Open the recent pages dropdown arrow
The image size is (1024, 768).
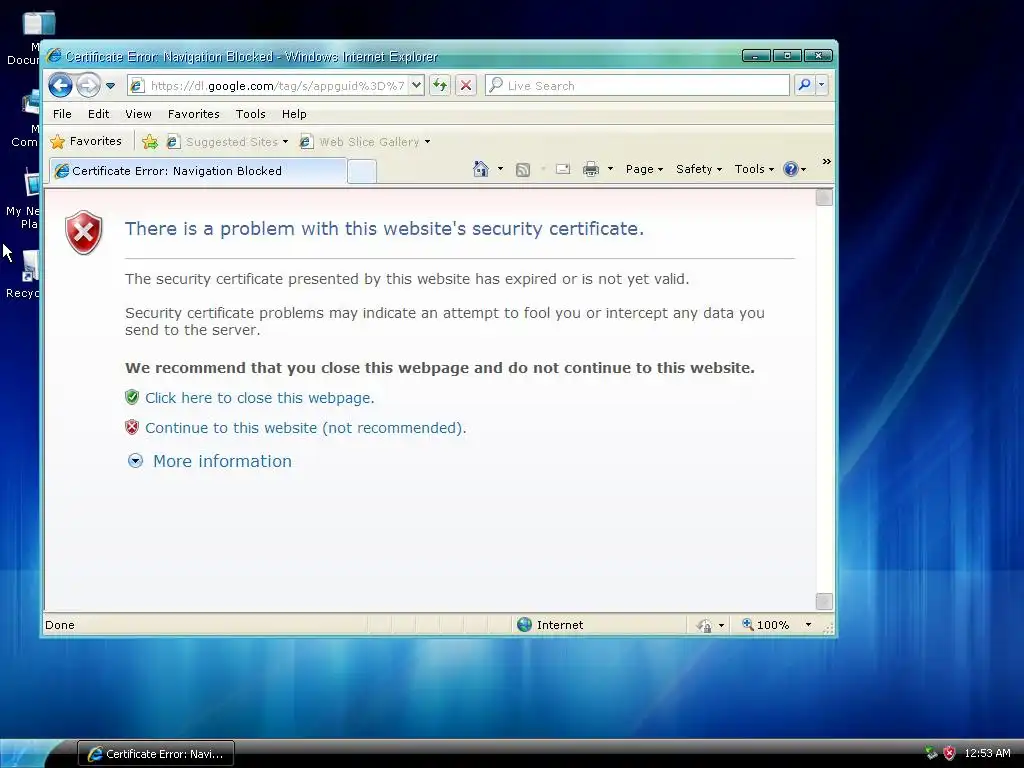(x=110, y=86)
